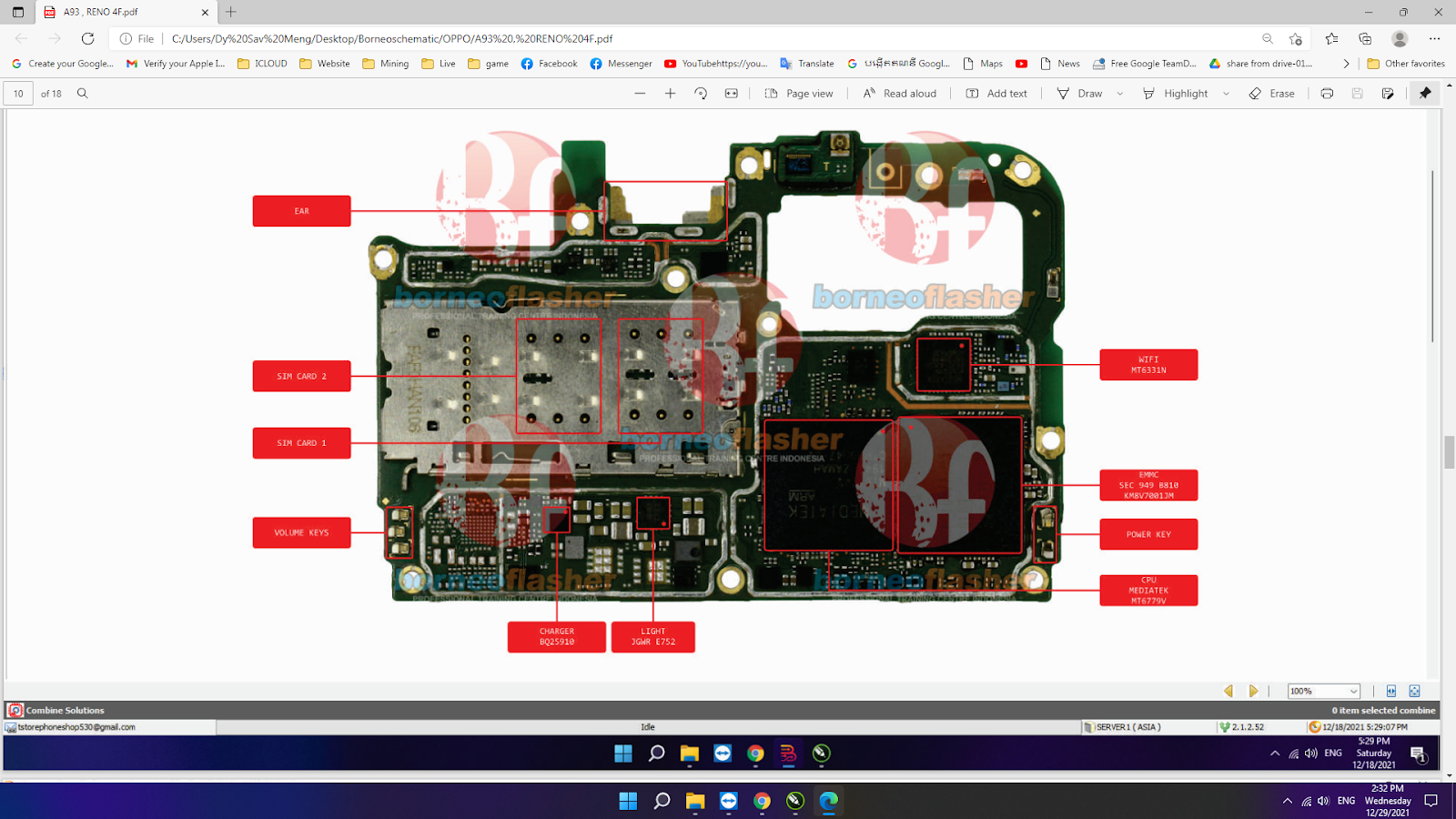Open the Page view options
Image resolution: width=1456 pixels, height=819 pixels.
point(799,94)
